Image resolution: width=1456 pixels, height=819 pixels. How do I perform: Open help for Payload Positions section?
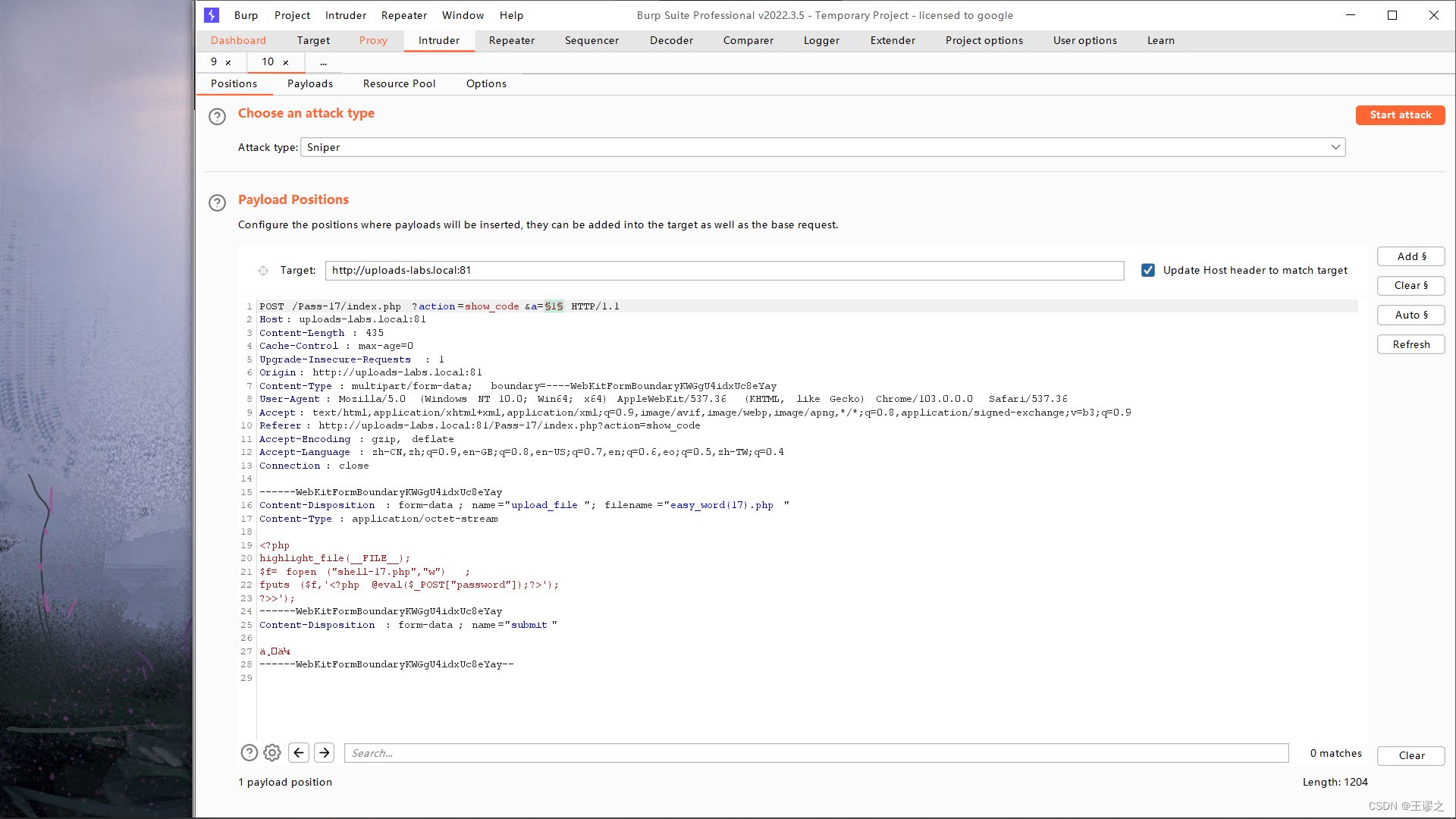click(x=217, y=202)
